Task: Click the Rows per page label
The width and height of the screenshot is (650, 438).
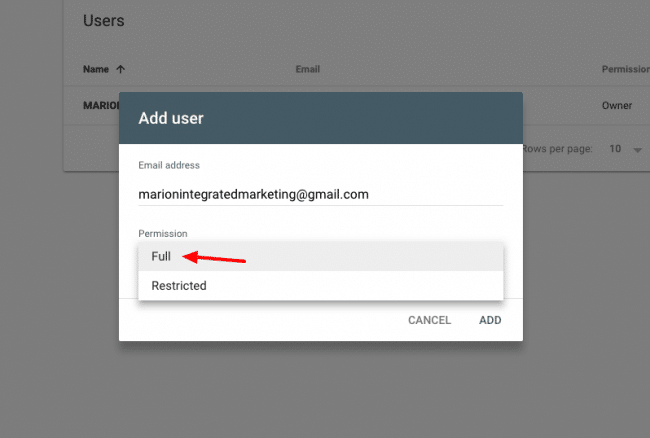Action: click(558, 149)
